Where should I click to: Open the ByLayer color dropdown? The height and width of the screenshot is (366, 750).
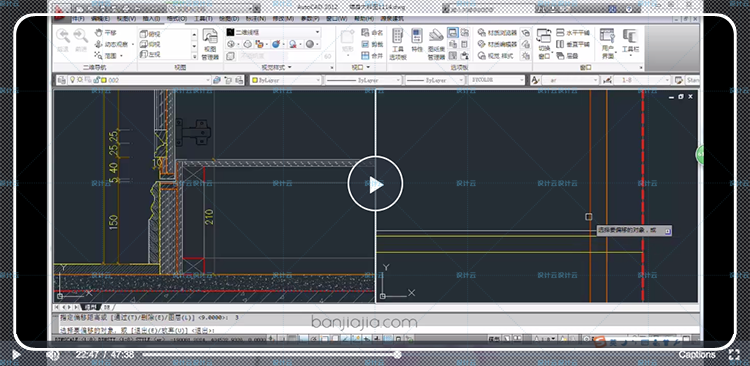click(x=286, y=80)
